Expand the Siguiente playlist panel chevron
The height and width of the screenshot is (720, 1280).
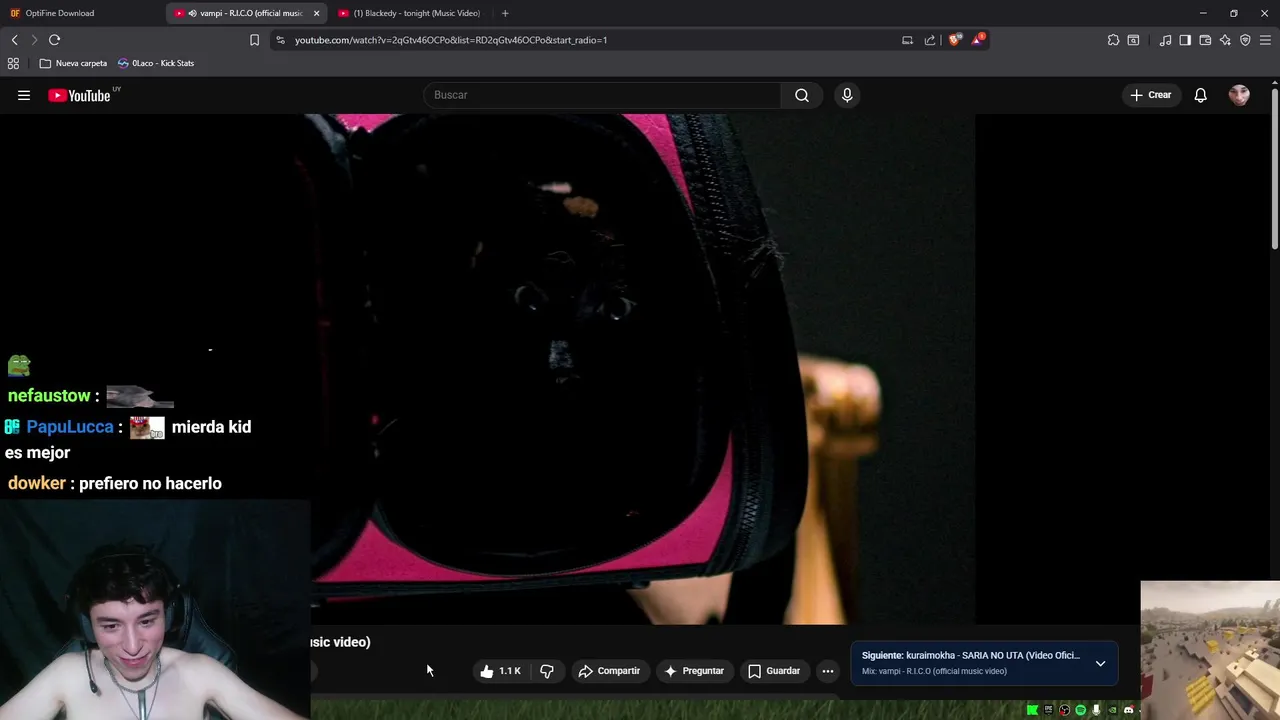[x=1100, y=663]
